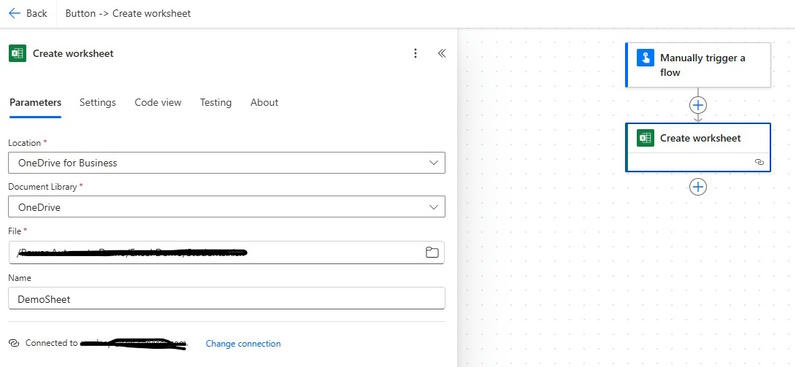Click the Change connection link
The height and width of the screenshot is (367, 795).
pos(243,344)
